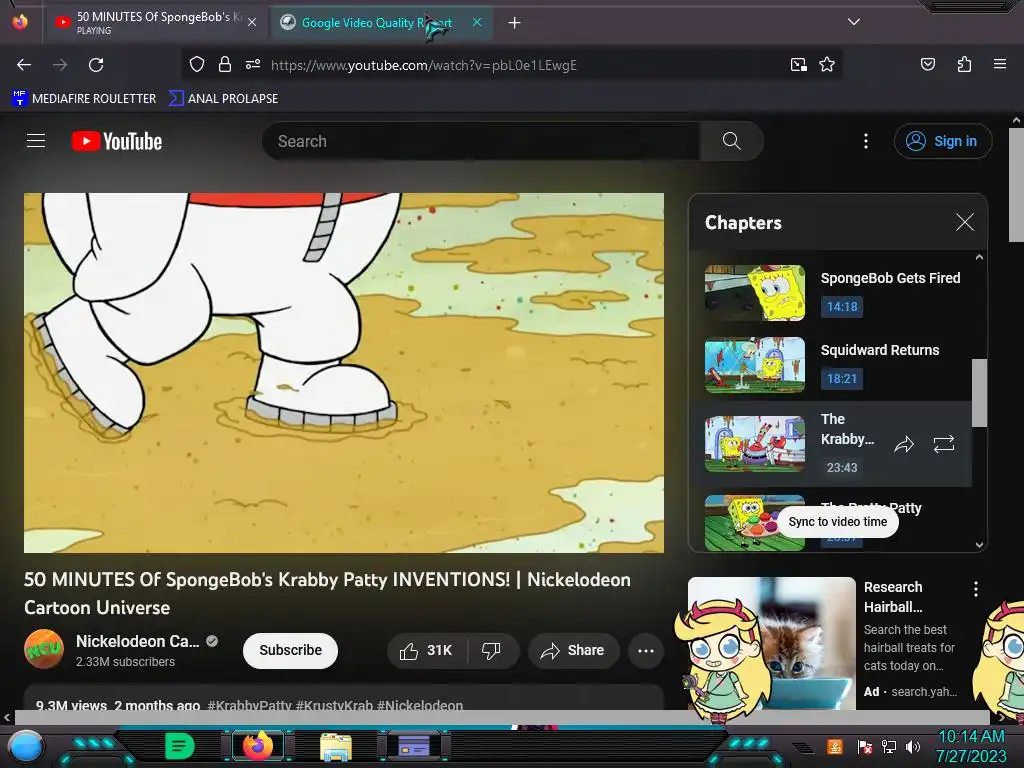Viewport: 1024px width, 768px height.
Task: Open site permissions icon in address bar
Action: pos(253,65)
